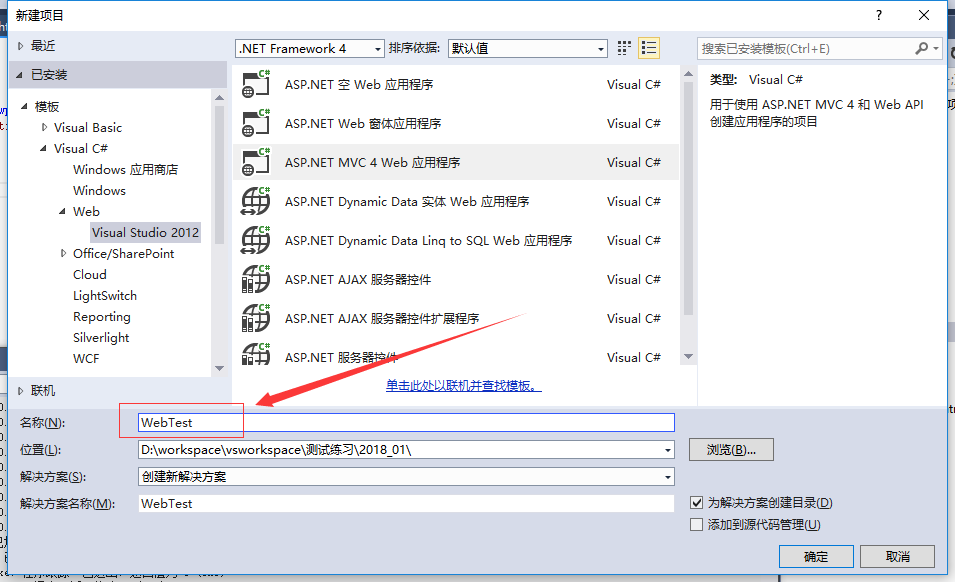Toggle 为解决方案创建目录 checkbox
The width and height of the screenshot is (955, 582).
tap(697, 503)
